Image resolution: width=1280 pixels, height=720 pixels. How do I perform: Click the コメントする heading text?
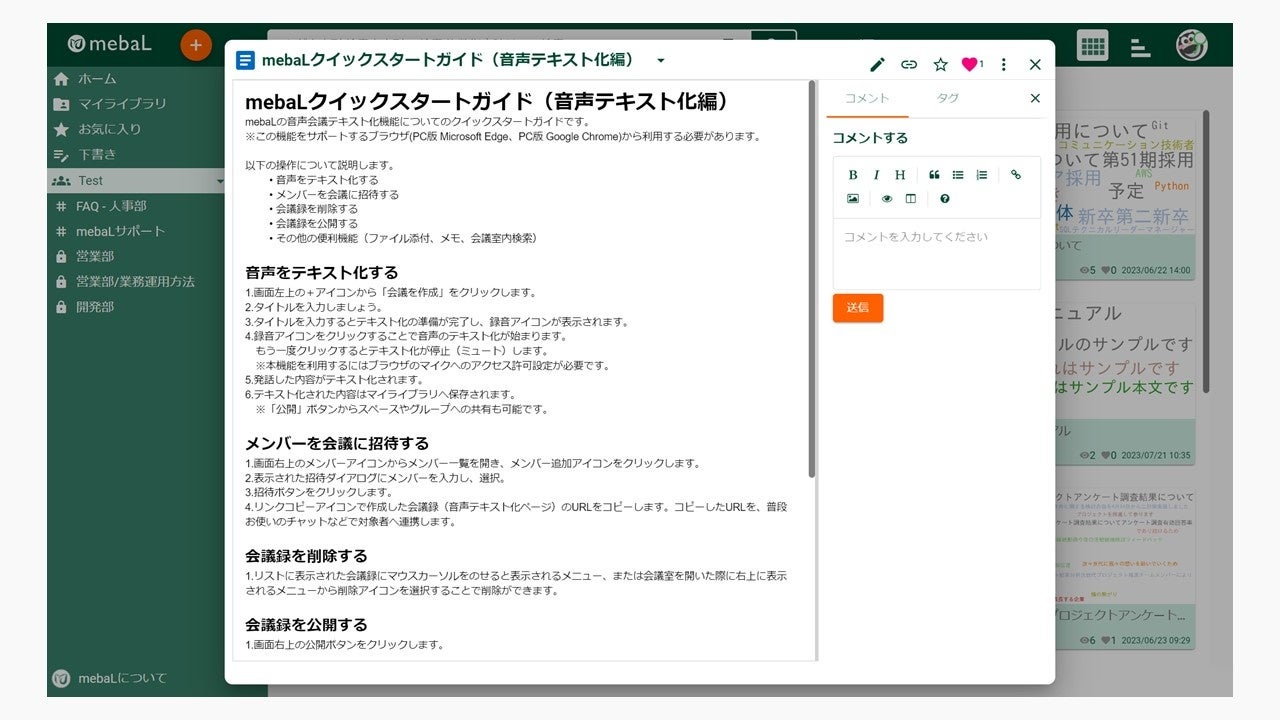click(x=870, y=138)
